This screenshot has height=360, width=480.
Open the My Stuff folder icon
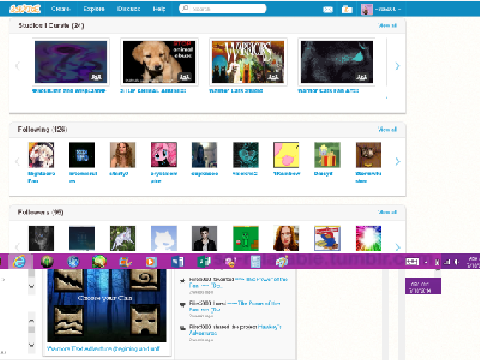pyautogui.click(x=347, y=9)
